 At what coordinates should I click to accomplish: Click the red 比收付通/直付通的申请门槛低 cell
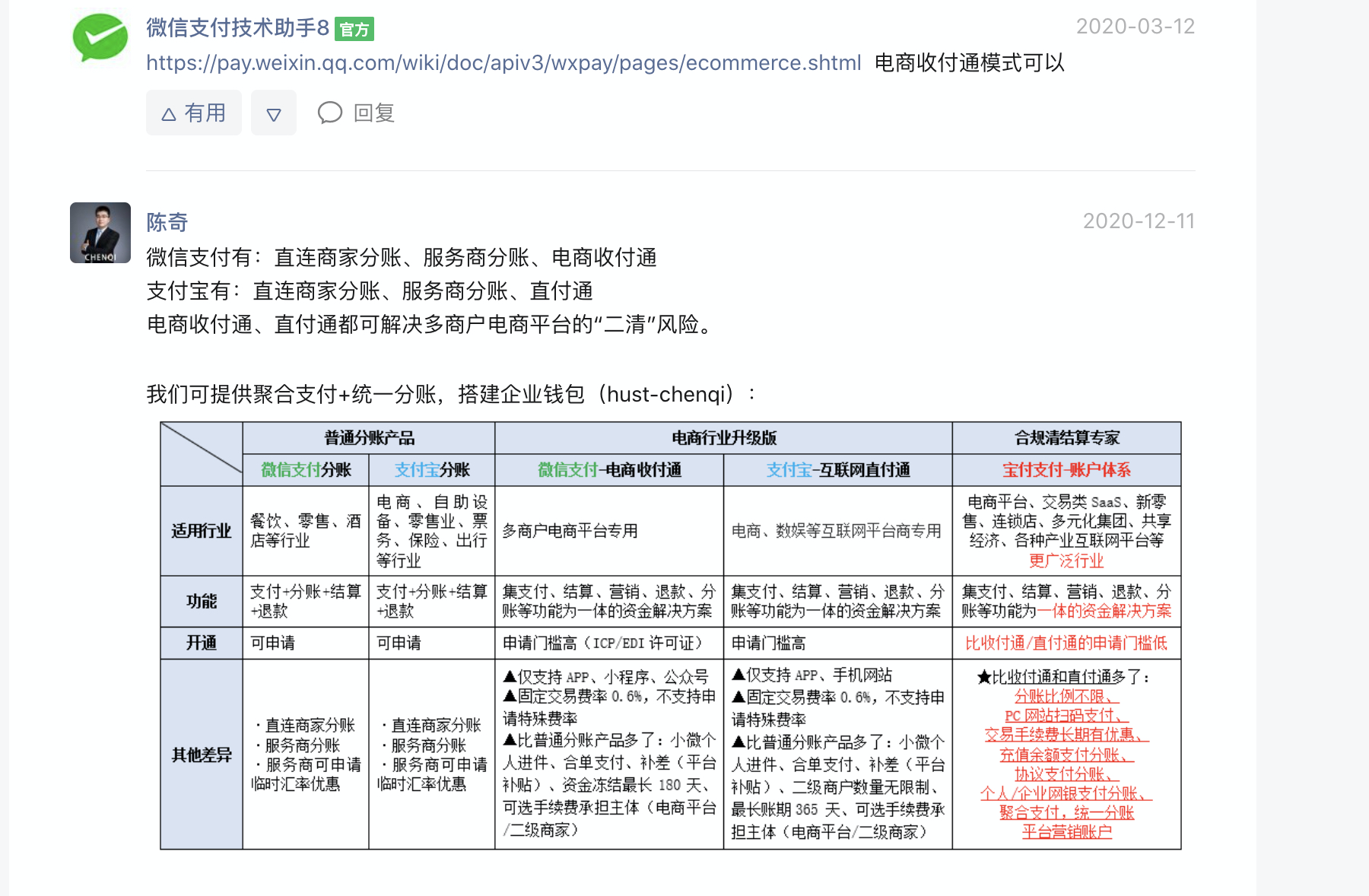(1066, 643)
